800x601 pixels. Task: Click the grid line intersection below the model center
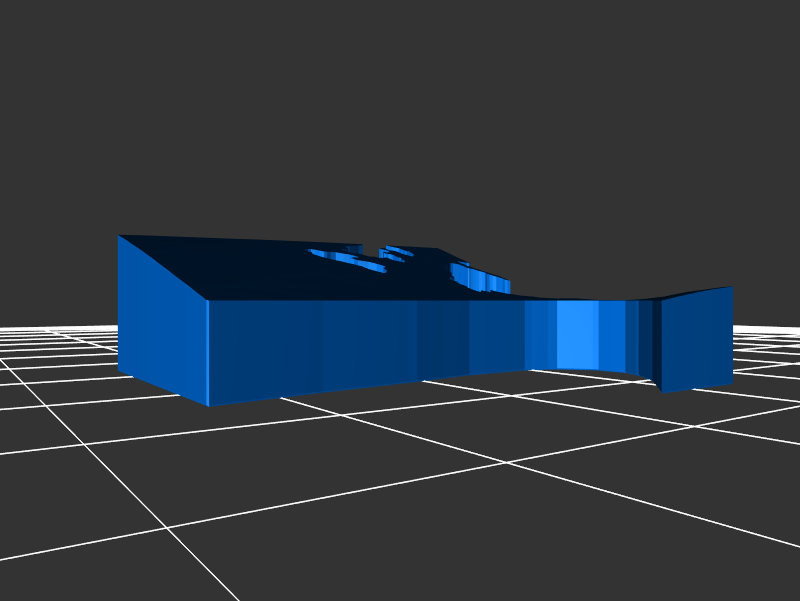click(507, 463)
